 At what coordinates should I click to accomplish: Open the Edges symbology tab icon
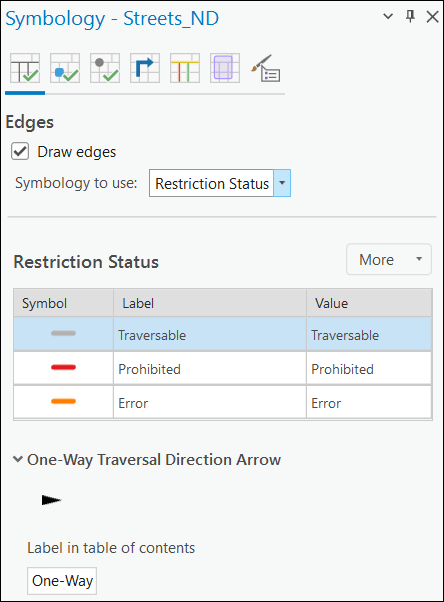click(x=25, y=68)
